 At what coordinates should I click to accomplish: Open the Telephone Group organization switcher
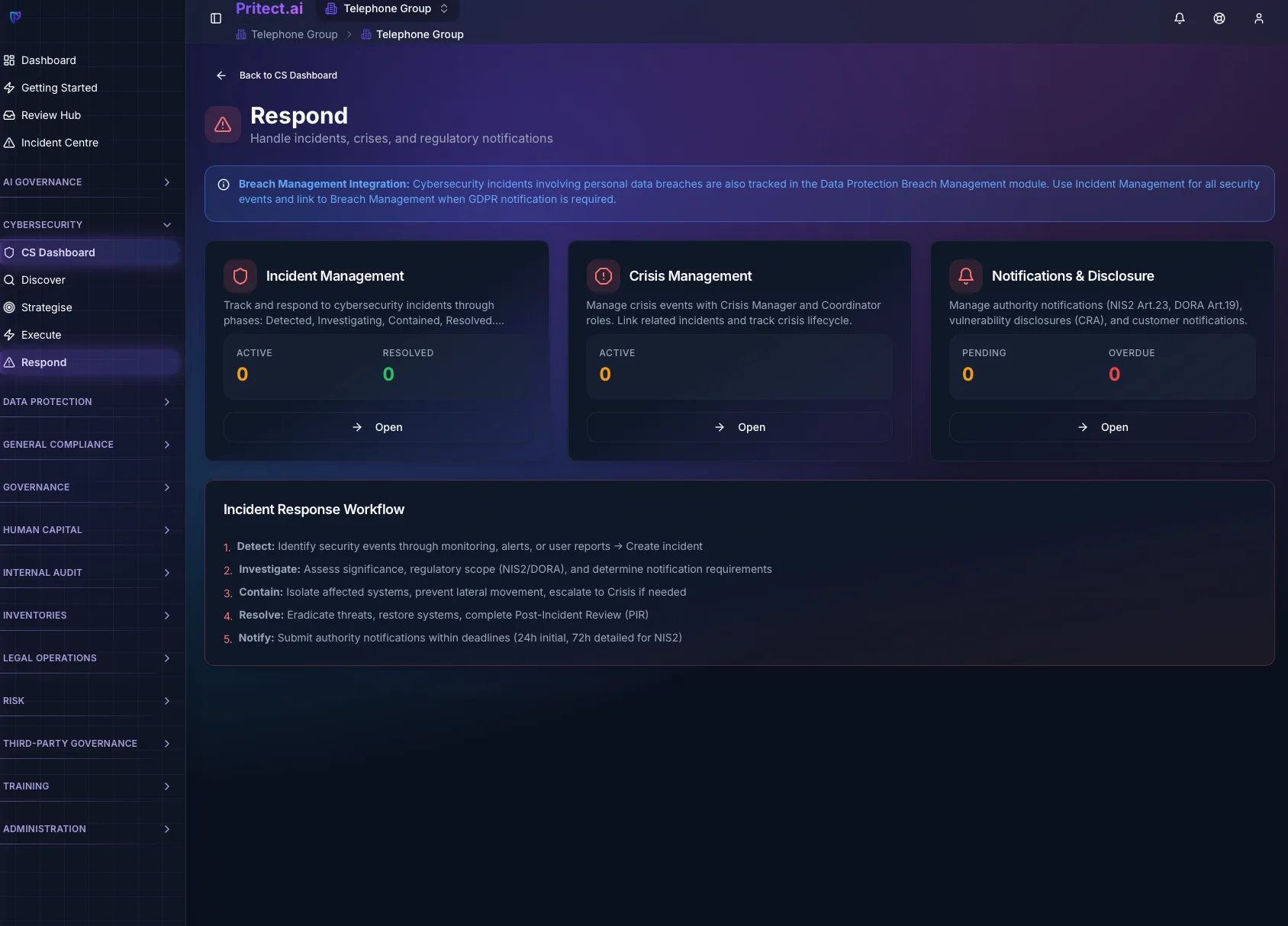coord(388,9)
